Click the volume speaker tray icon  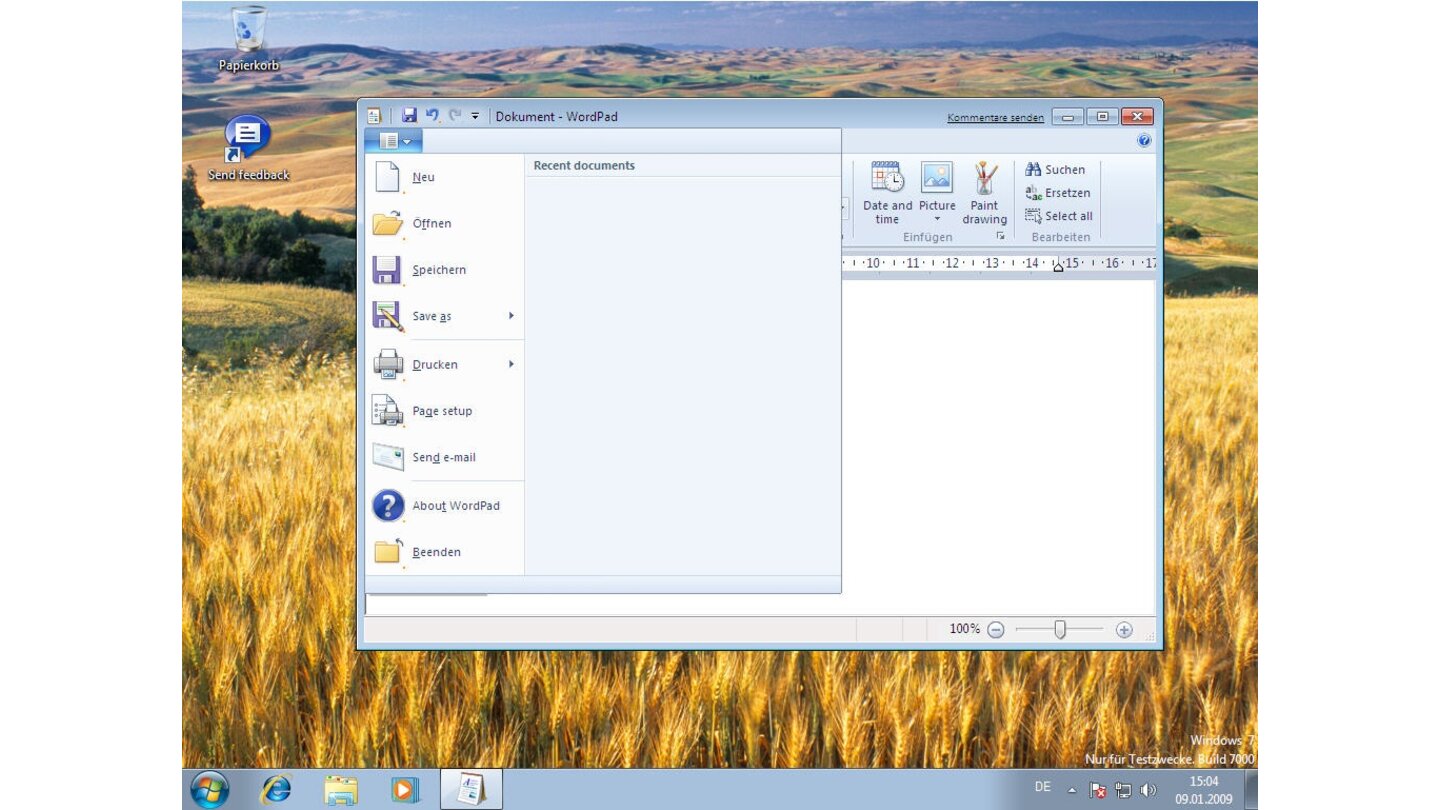point(1147,790)
